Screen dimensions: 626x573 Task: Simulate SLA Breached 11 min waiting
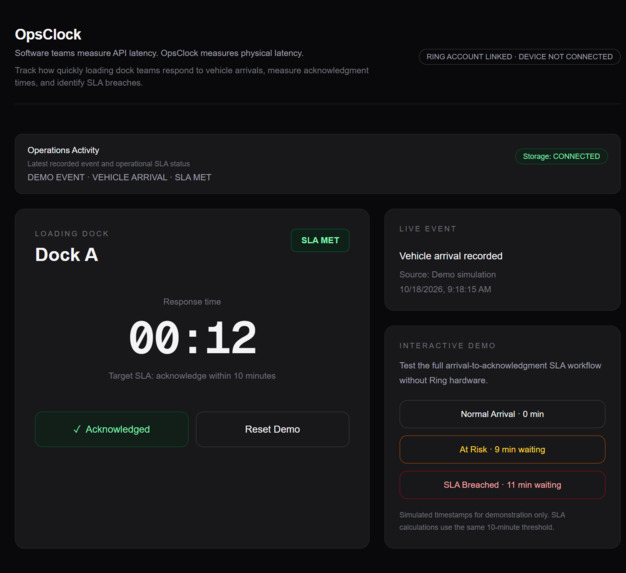(502, 485)
